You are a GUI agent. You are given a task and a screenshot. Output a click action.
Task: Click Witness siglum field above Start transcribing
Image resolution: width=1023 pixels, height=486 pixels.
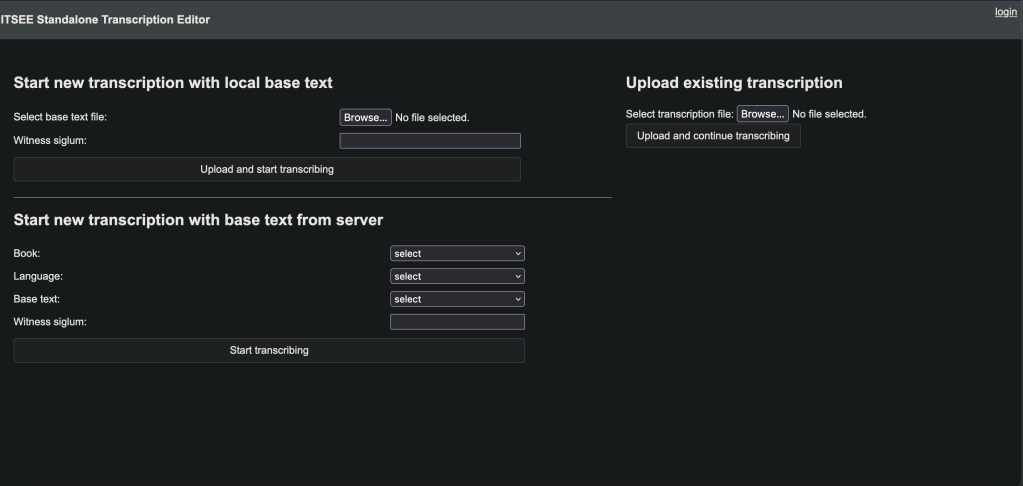coord(457,322)
